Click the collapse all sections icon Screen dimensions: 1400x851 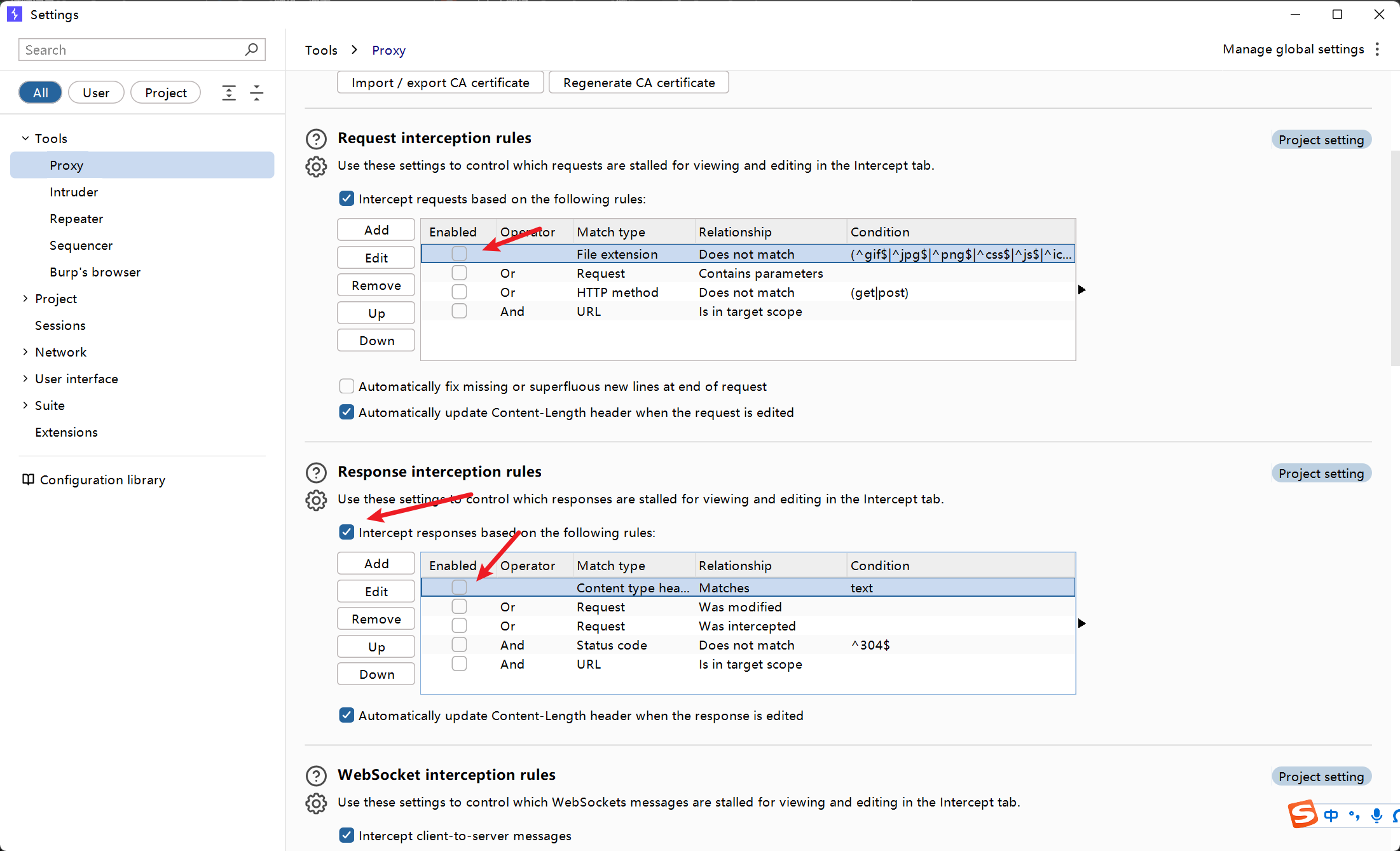(x=257, y=93)
